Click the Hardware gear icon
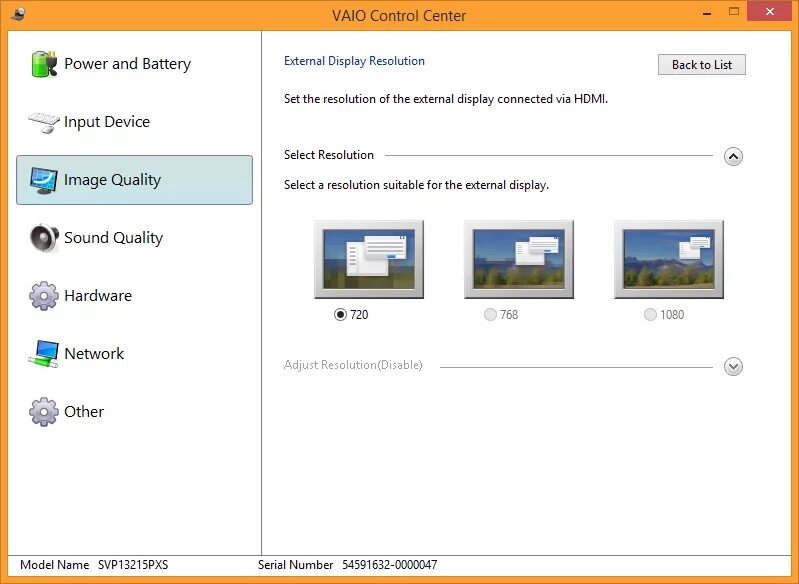 pos(44,296)
